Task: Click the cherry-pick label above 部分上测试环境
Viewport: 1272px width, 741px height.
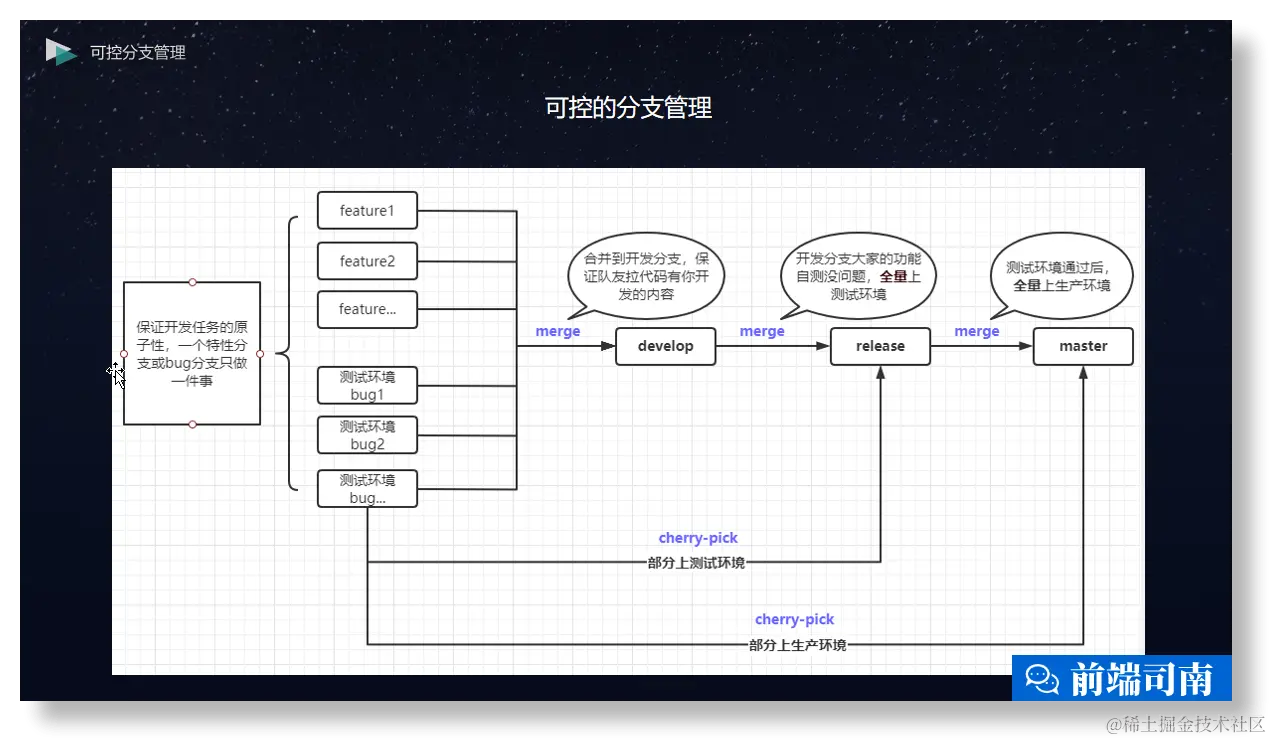Action: 698,538
